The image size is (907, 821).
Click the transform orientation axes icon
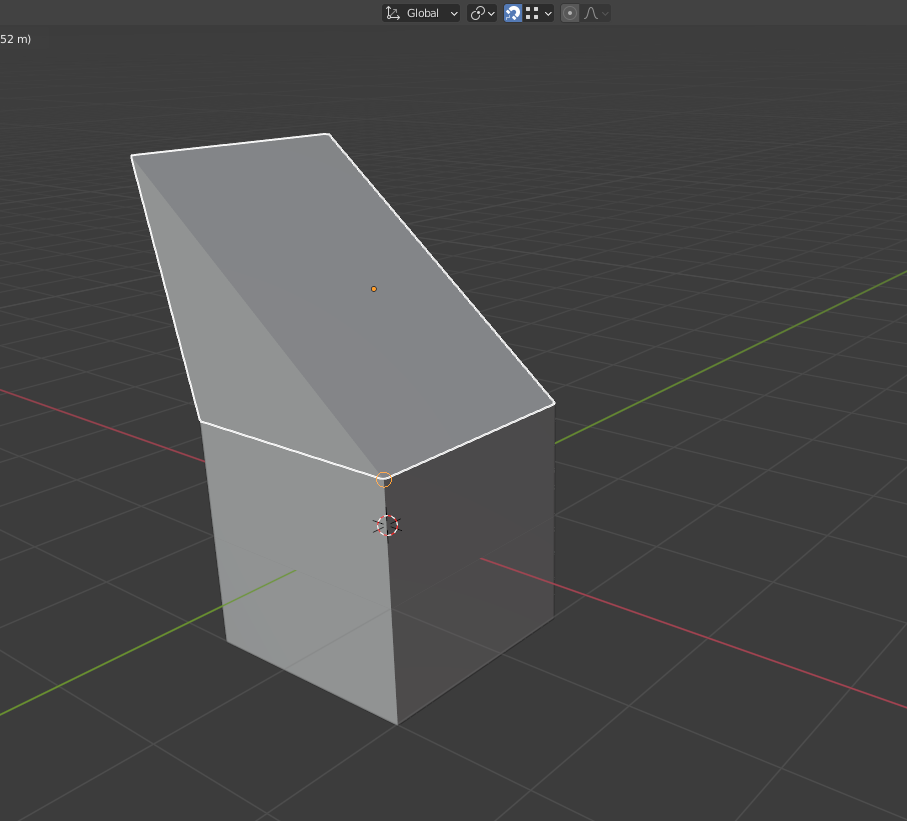392,13
